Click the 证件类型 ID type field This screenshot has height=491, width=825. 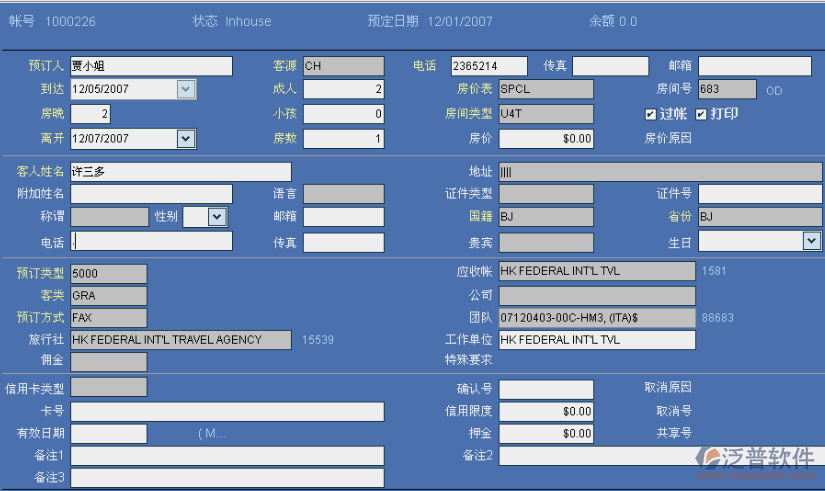(546, 194)
